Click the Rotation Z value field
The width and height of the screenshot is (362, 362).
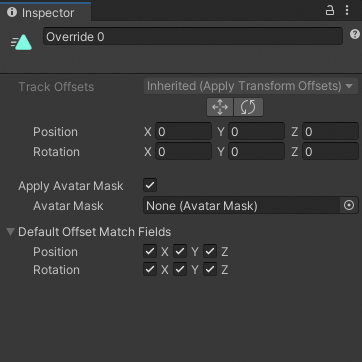click(x=330, y=152)
